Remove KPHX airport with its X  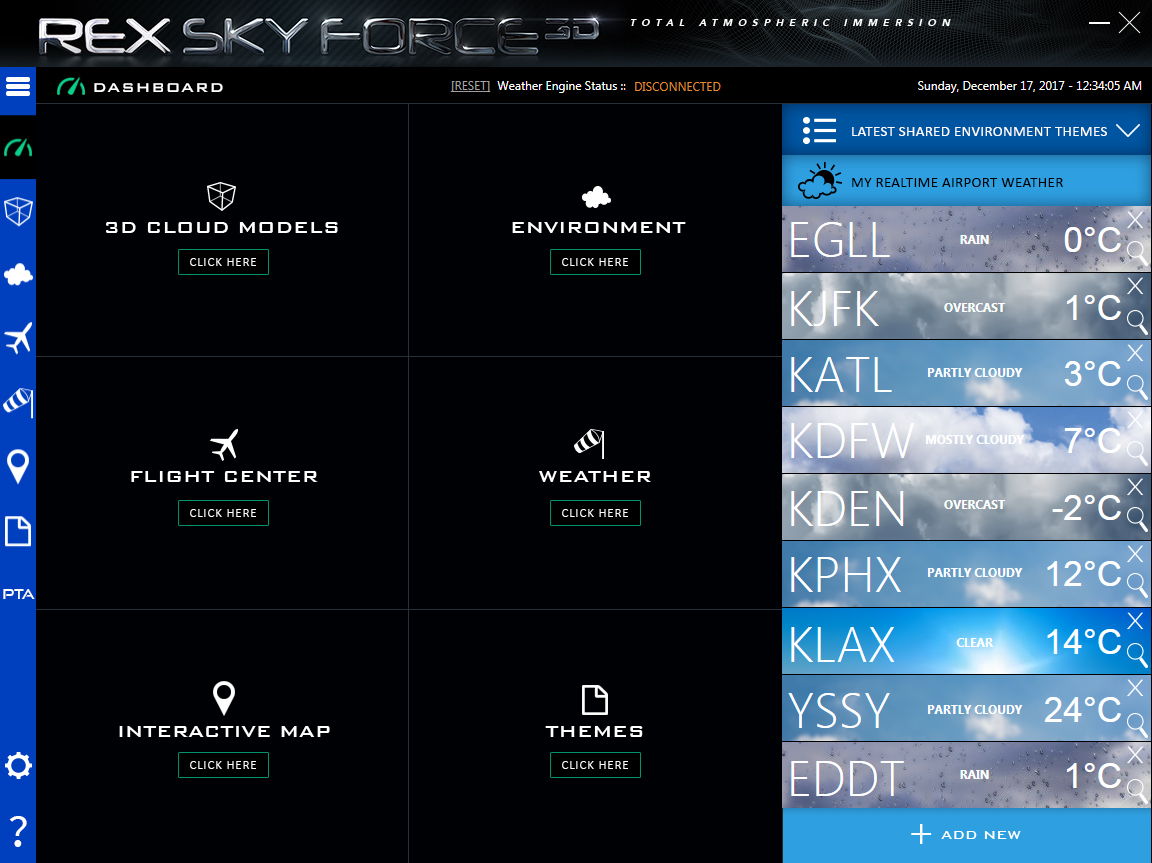(1135, 553)
